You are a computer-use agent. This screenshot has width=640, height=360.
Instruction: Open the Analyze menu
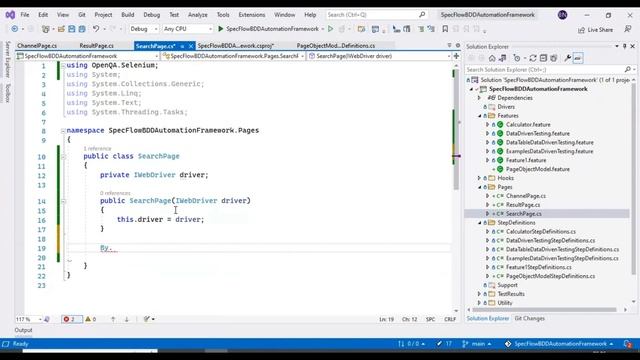(198, 15)
